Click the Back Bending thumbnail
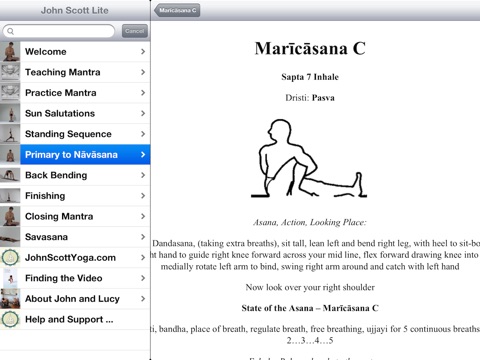The height and width of the screenshot is (360, 480). (x=10, y=175)
